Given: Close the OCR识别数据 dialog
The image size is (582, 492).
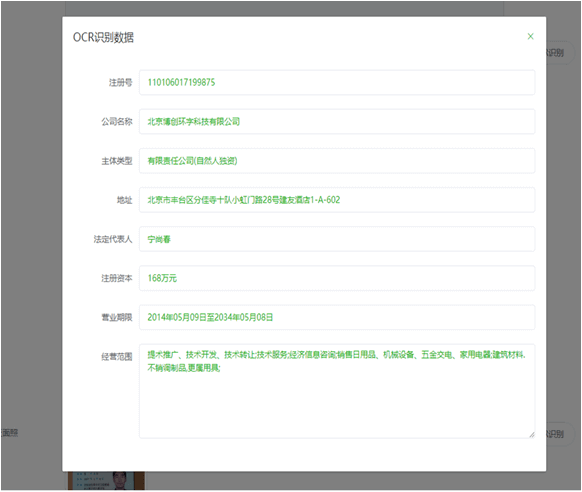Looking at the screenshot, I should pyautogui.click(x=530, y=36).
